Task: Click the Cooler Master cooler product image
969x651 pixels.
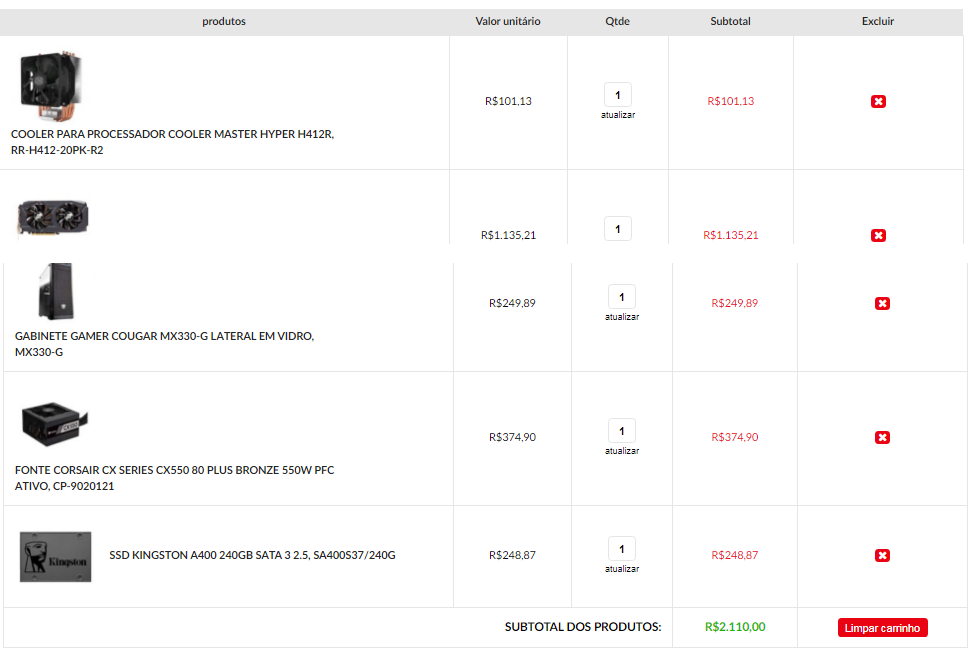Action: [x=51, y=86]
